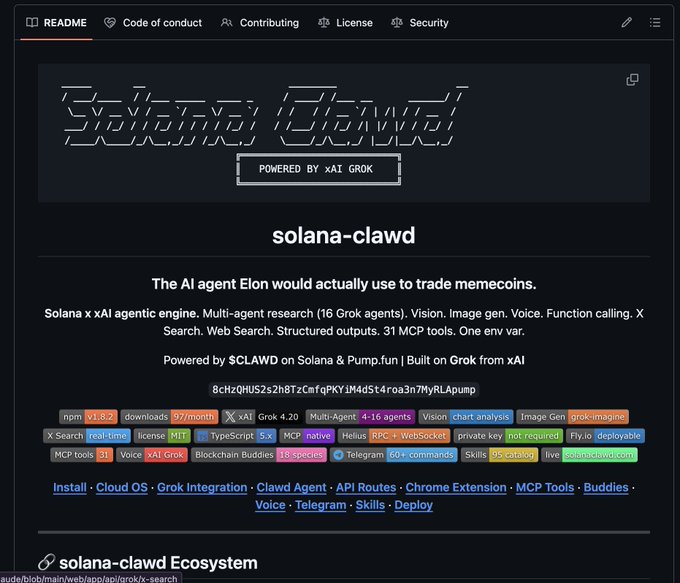Click the Fly.io deployable badge

coord(605,436)
